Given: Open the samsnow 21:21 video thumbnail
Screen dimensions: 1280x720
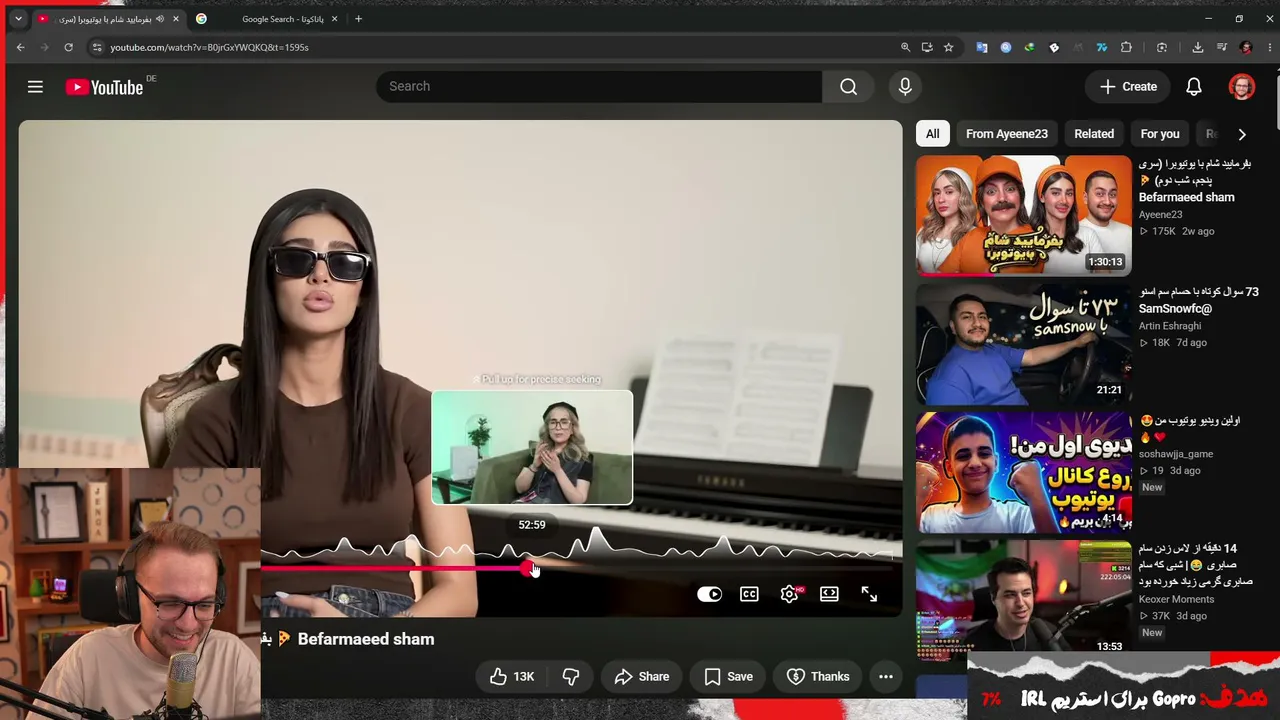Looking at the screenshot, I should 1024,344.
